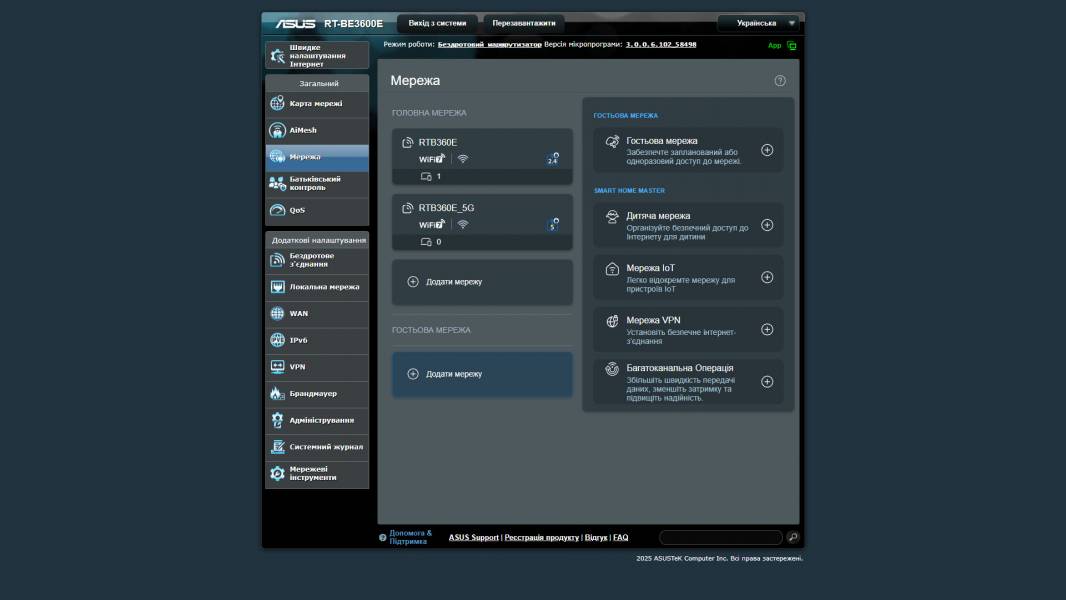Viewport: 1066px width, 600px height.
Task: Open the Відгук link
Action: point(596,537)
